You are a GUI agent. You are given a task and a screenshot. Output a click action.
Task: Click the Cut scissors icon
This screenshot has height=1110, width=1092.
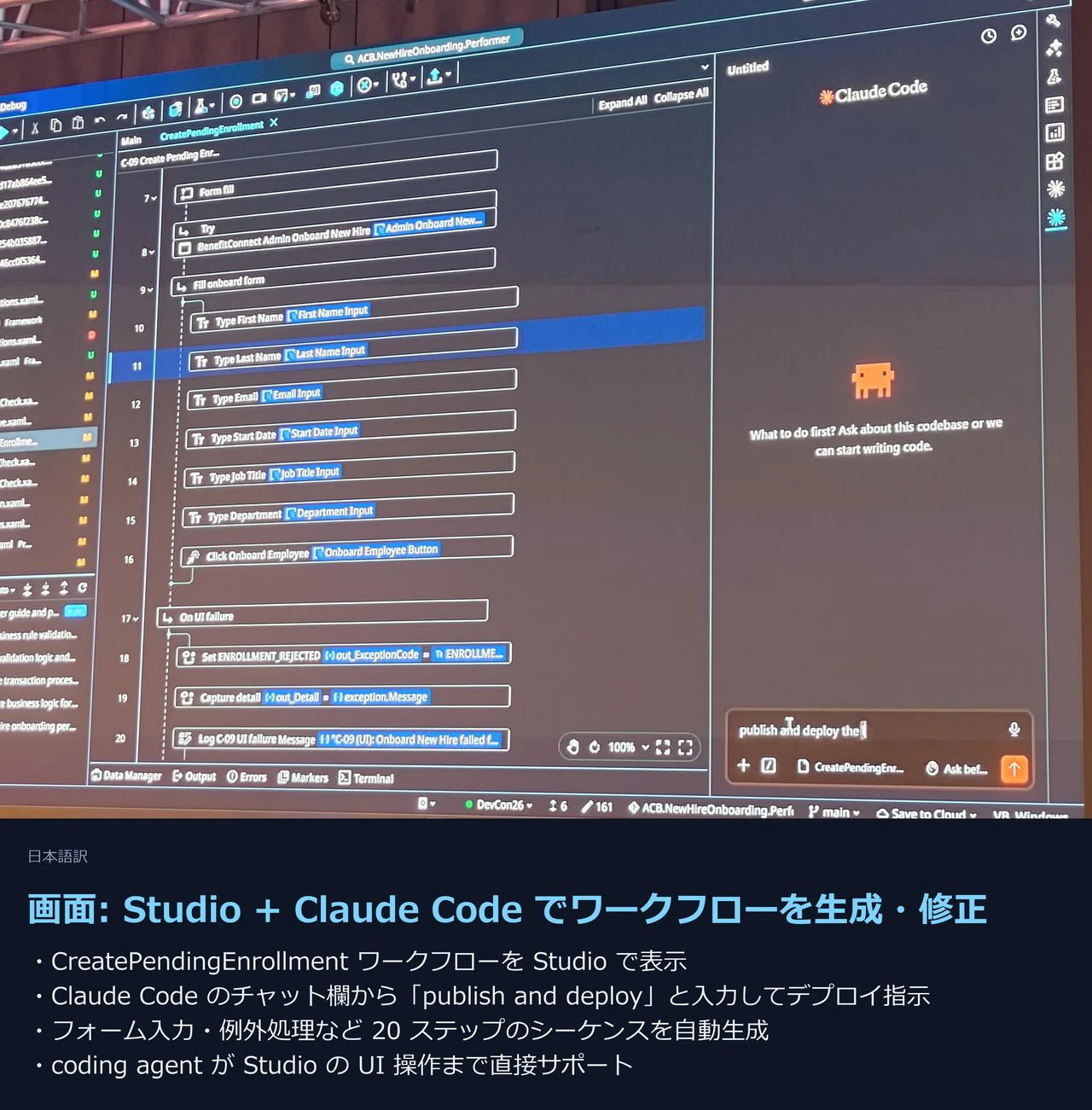pyautogui.click(x=35, y=129)
